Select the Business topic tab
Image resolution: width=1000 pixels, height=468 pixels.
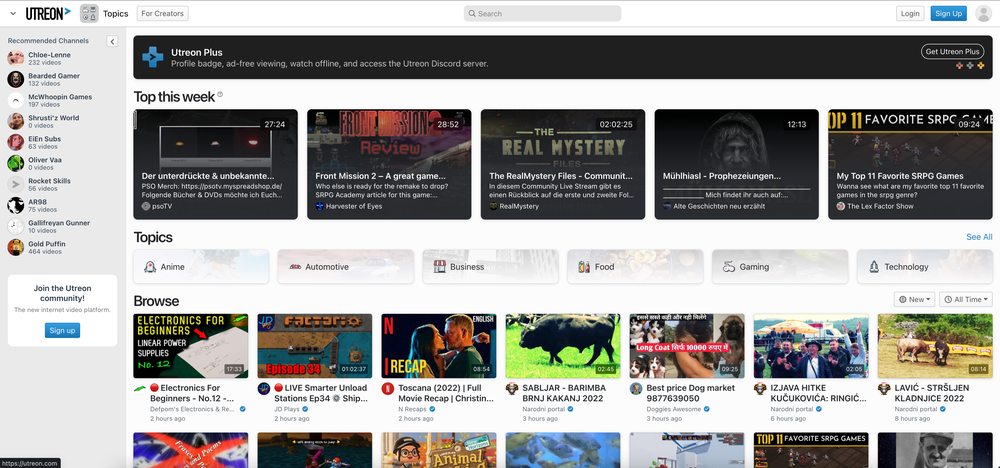pos(490,267)
